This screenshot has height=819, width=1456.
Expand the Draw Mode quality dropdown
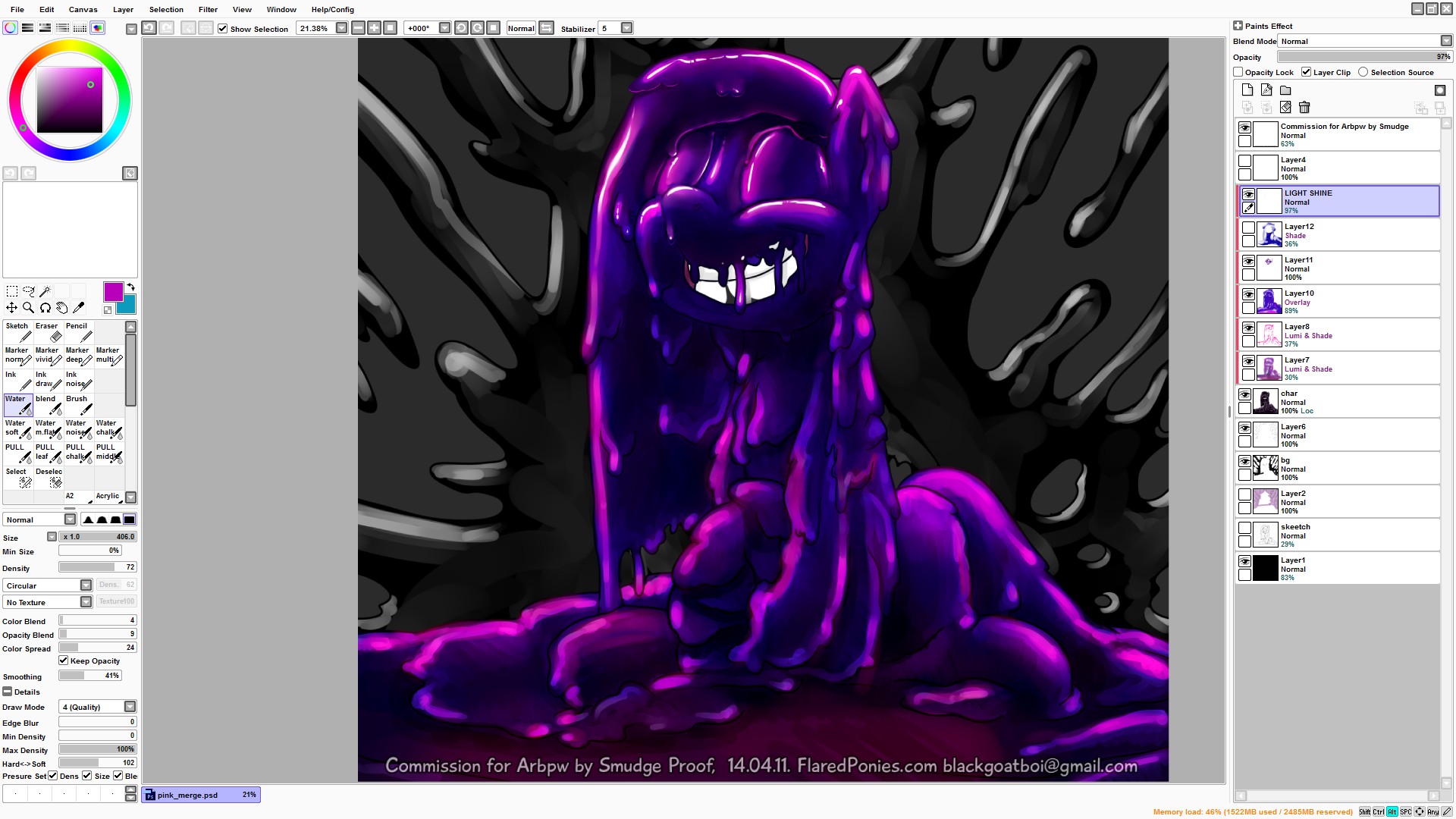coord(130,707)
